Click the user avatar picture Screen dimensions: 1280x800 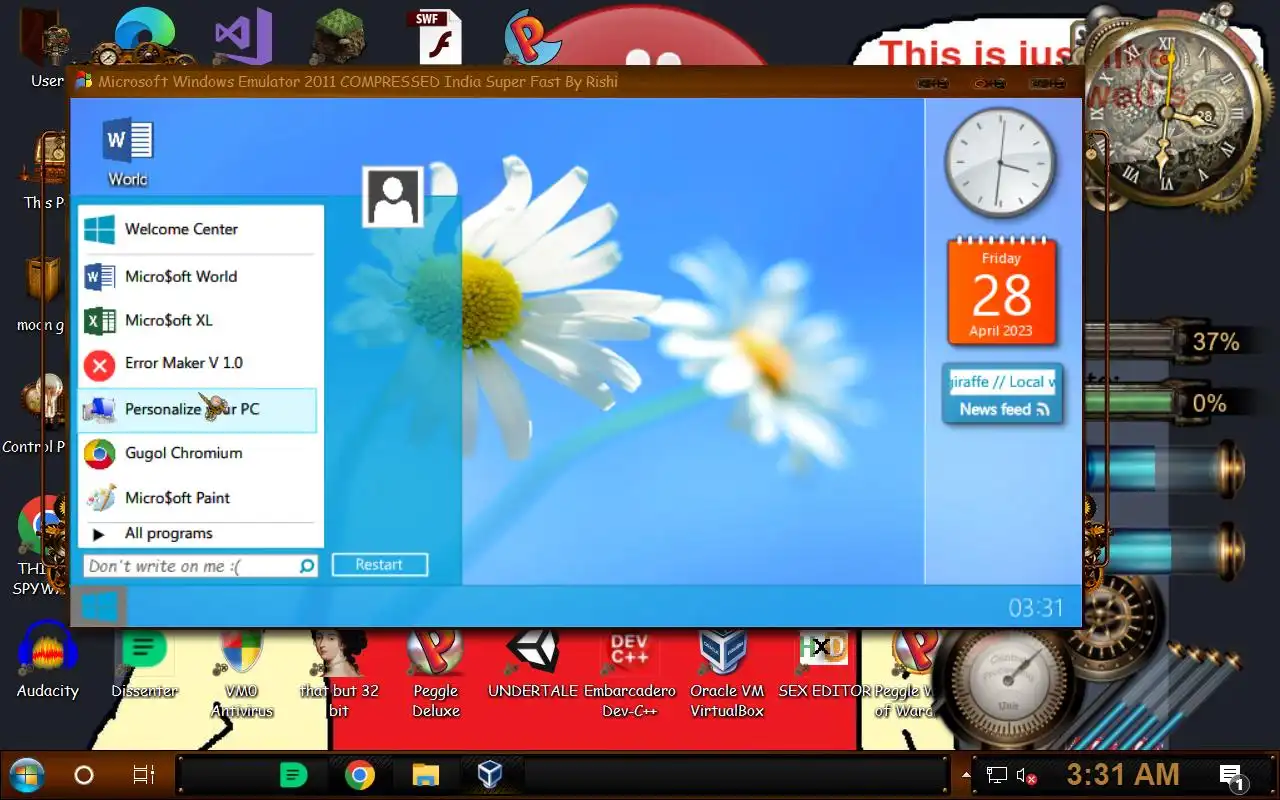pos(392,197)
